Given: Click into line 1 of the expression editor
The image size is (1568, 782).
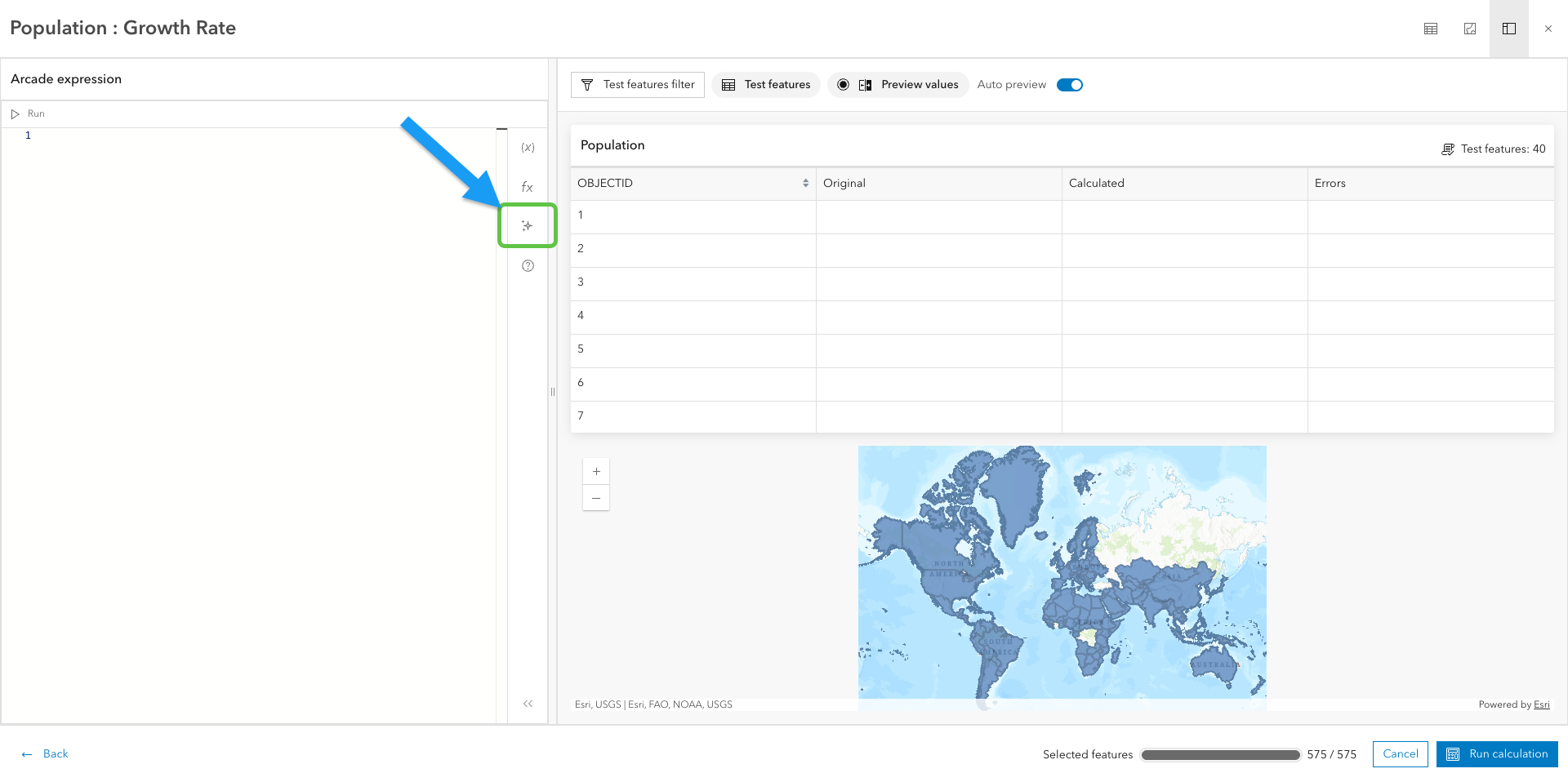Looking at the screenshot, I should 261,136.
